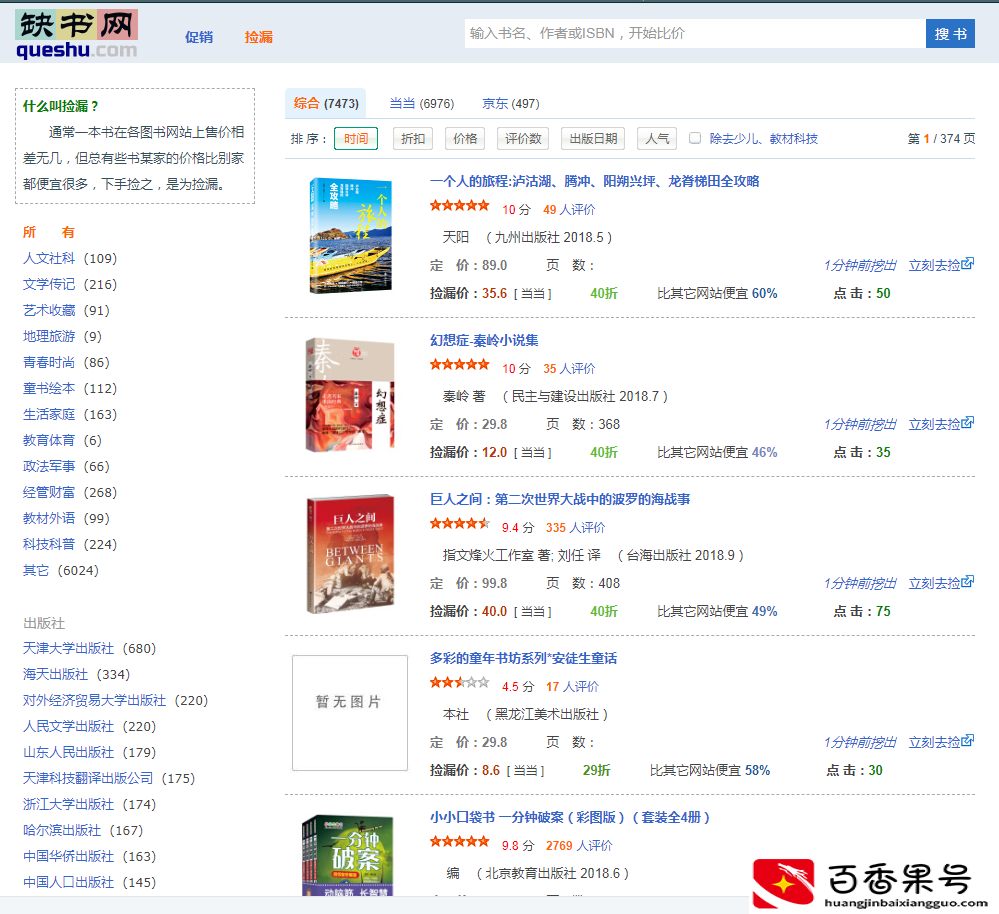Click the 搜书 search button
Viewport: 999px width, 914px height.
coord(950,33)
